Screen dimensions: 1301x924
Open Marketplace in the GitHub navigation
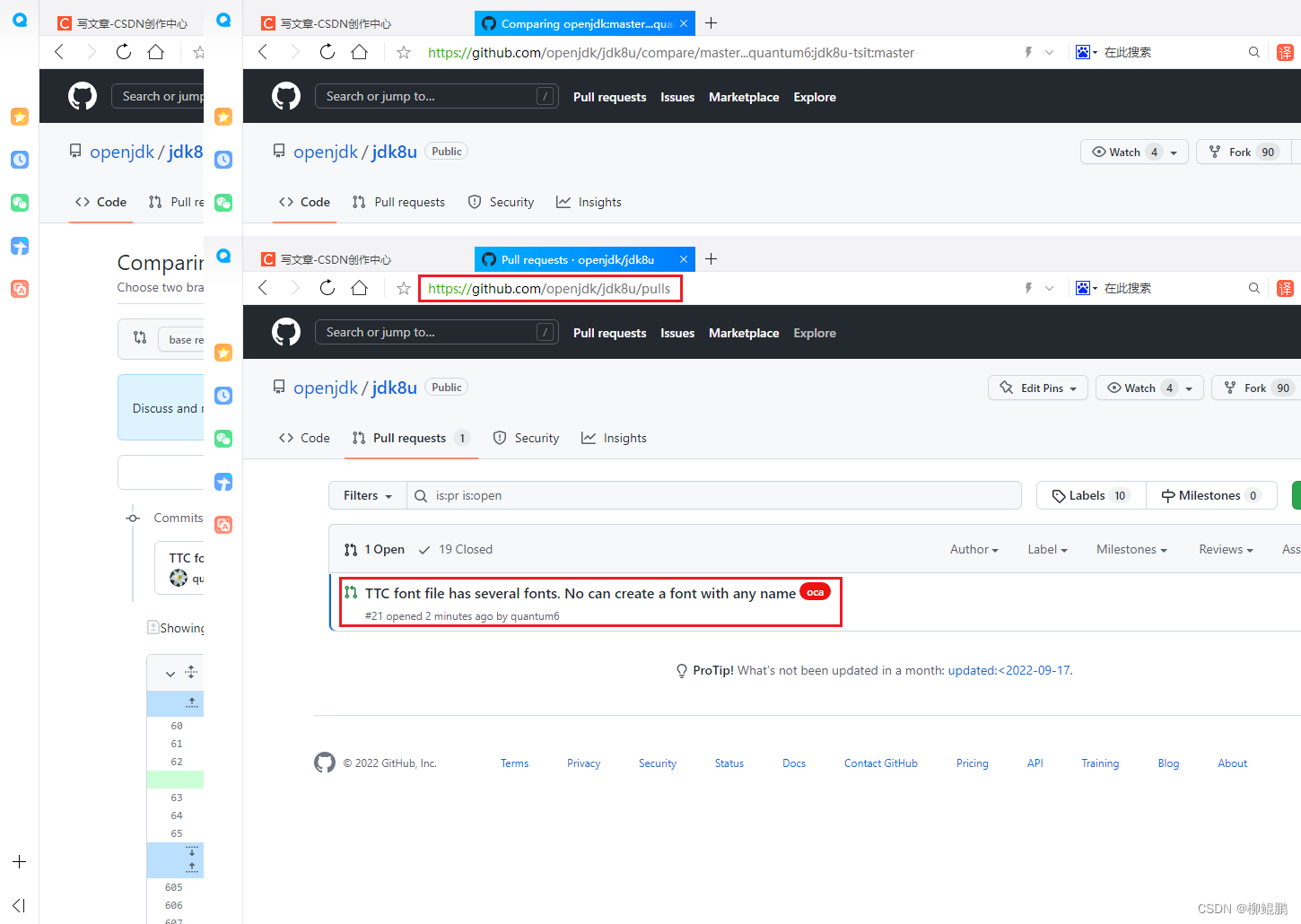tap(744, 333)
